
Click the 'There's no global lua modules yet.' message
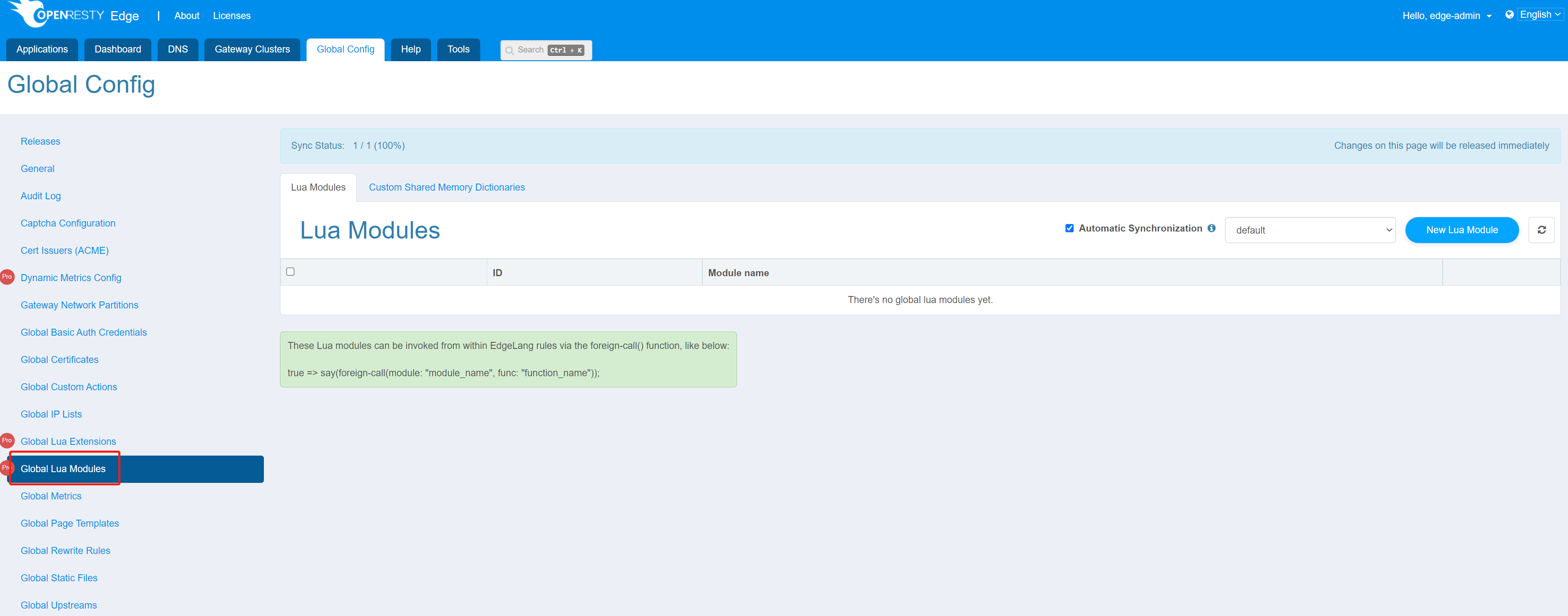tap(920, 300)
